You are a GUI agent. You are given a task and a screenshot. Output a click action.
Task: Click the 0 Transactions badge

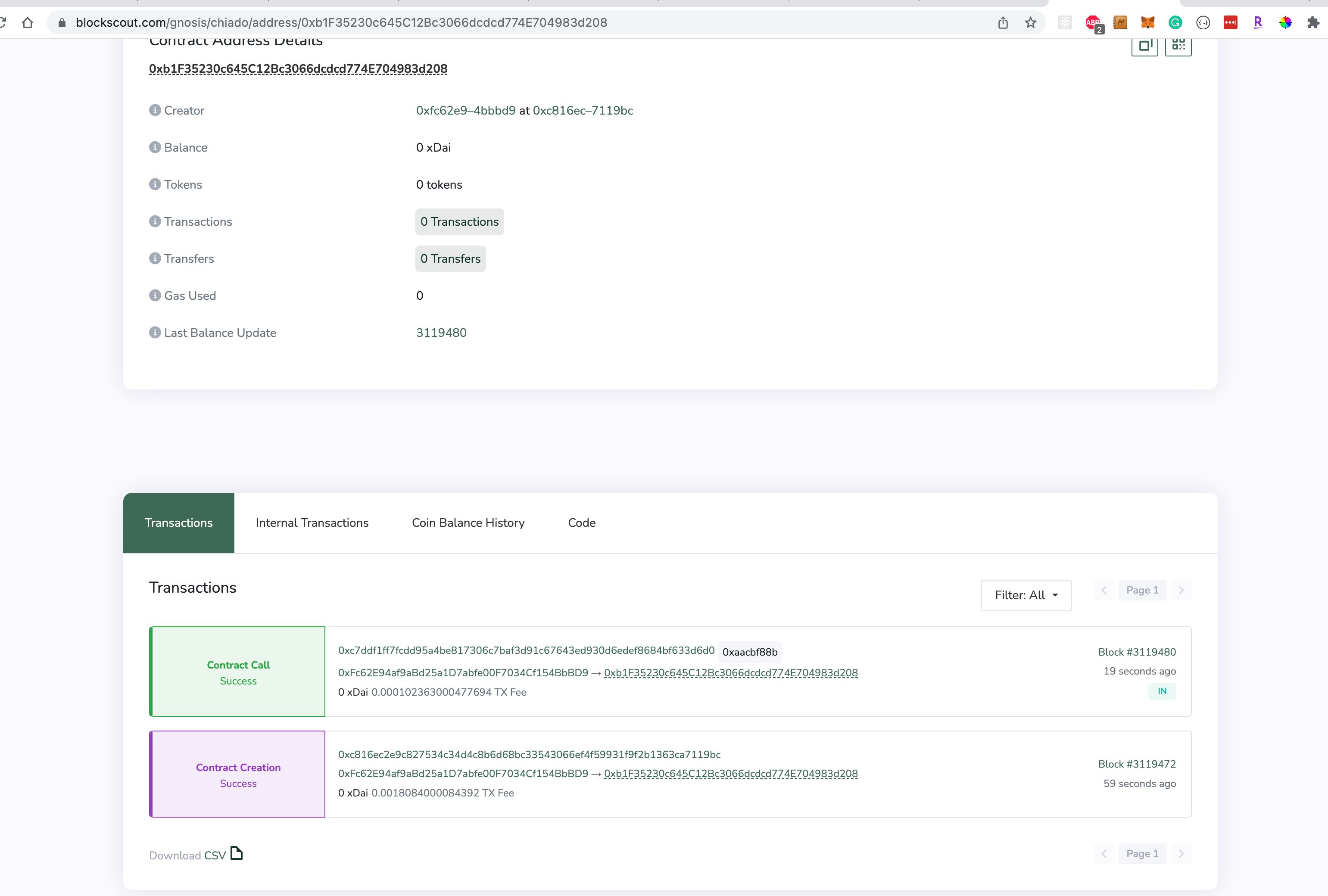tap(459, 222)
